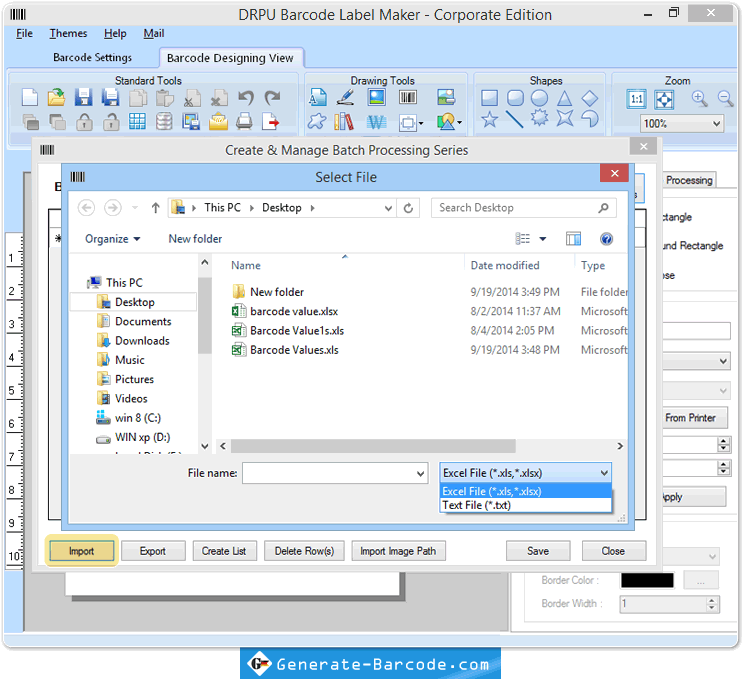Open the File name combo box dropdown
The image size is (744, 679).
coord(420,474)
